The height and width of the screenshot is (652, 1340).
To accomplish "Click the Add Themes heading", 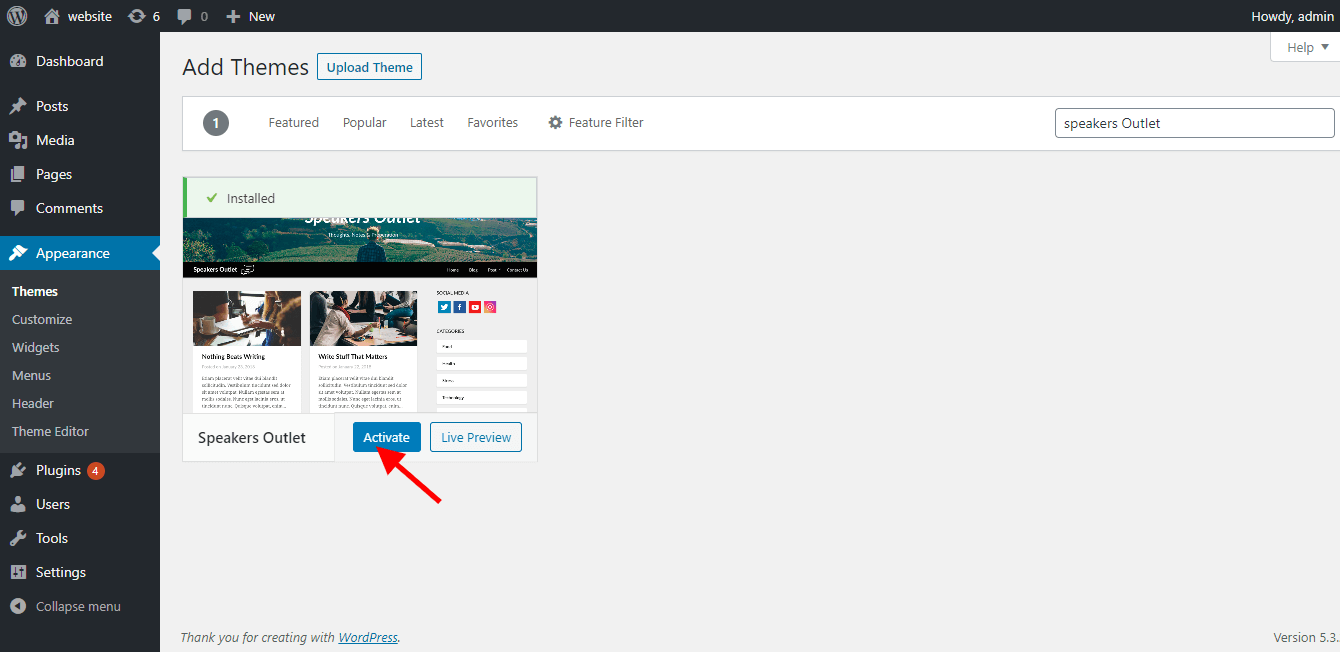I will pos(246,67).
